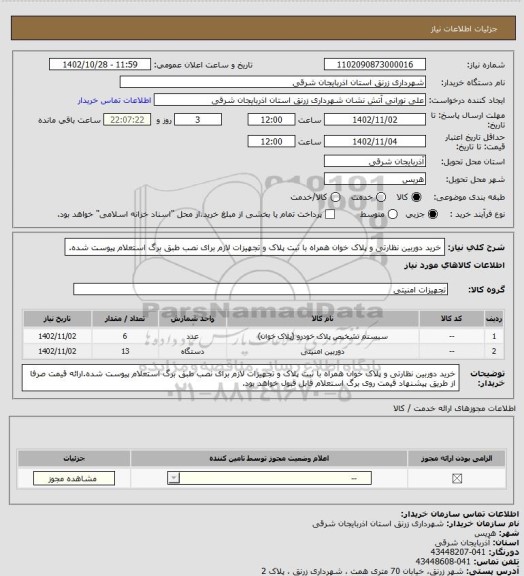Click the اطلاعات کالاهای مورد نیاز heading
This screenshot has height=576, width=524.
(x=454, y=265)
